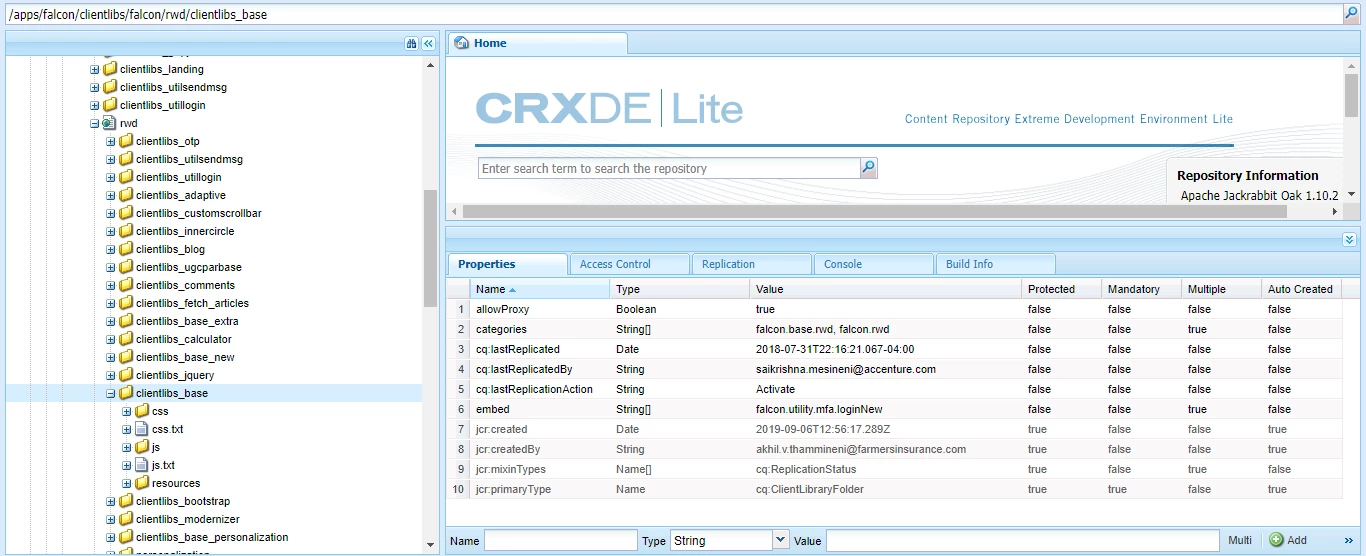Collapse the properties panel with double-chevron icon
The height and width of the screenshot is (556, 1366).
tap(1349, 240)
